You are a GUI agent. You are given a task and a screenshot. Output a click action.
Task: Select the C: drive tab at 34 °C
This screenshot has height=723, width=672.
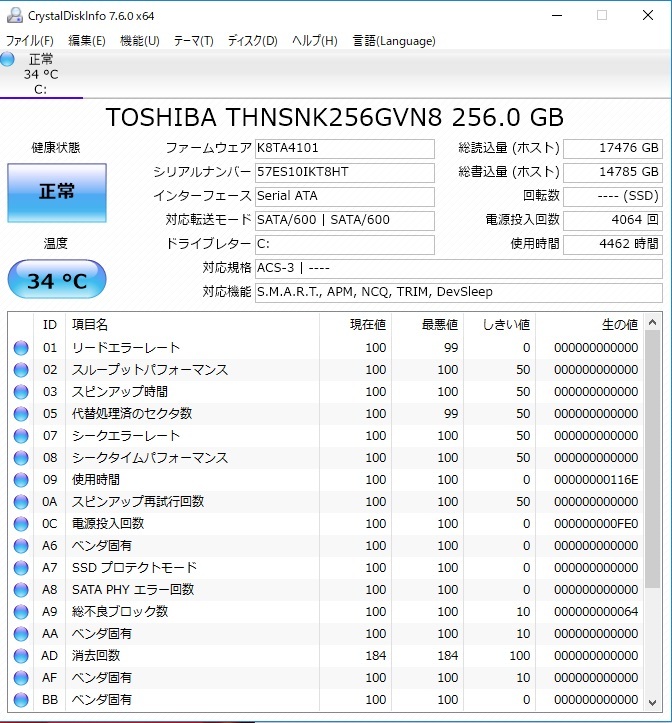pos(42,74)
